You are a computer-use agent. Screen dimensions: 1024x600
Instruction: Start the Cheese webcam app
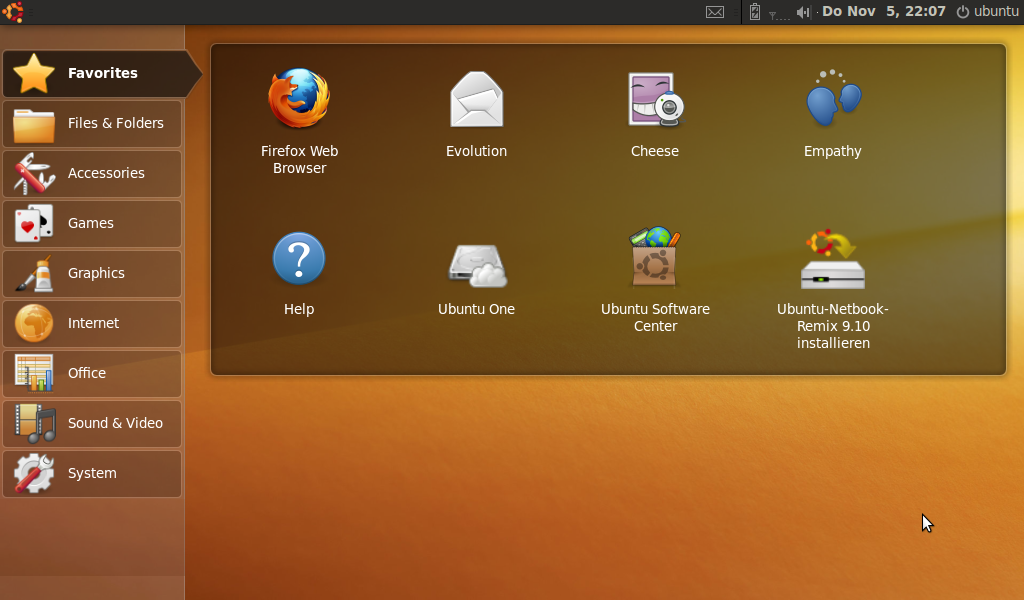click(x=655, y=114)
